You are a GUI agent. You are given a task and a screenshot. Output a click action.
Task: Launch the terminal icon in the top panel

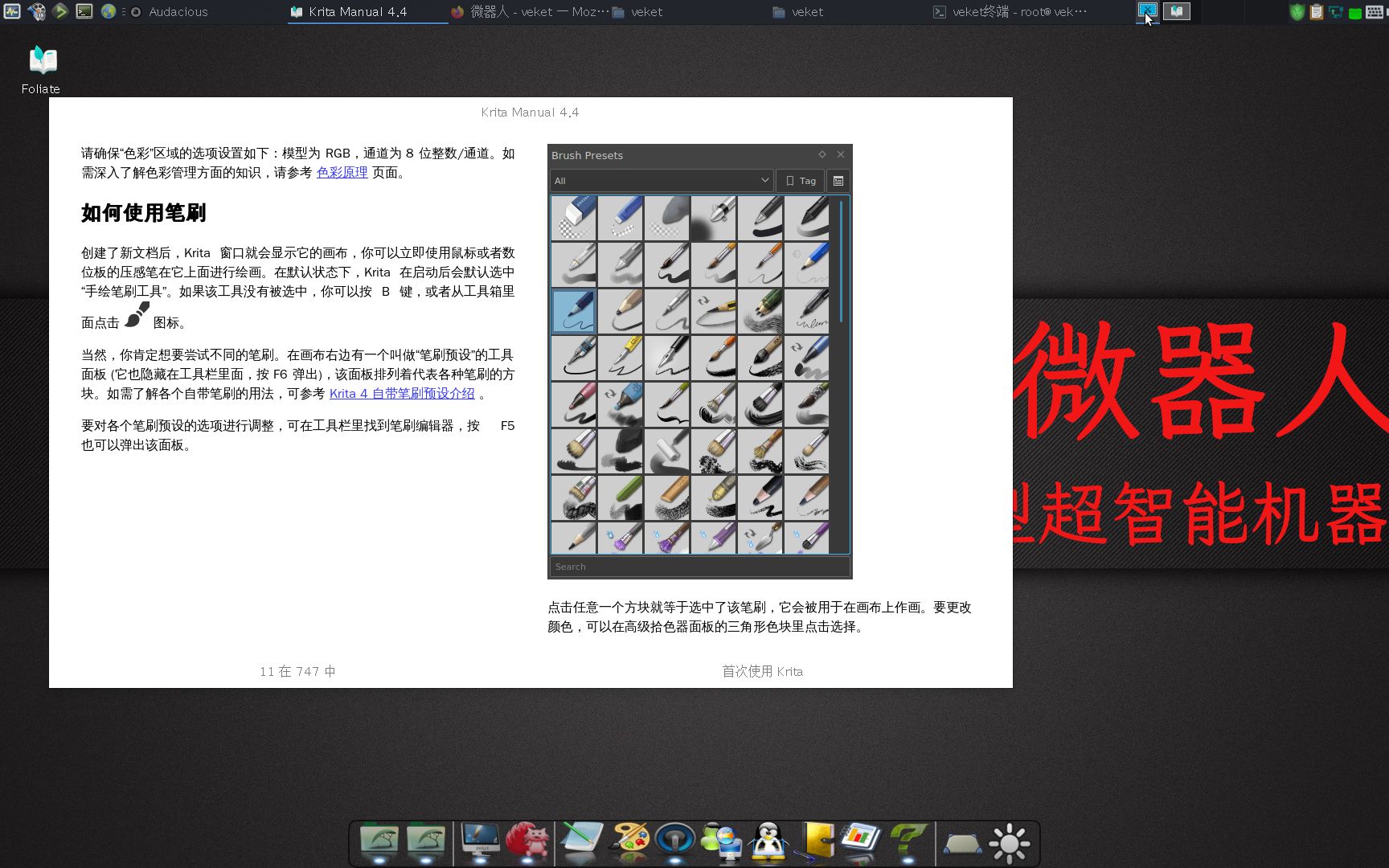tap(84, 11)
